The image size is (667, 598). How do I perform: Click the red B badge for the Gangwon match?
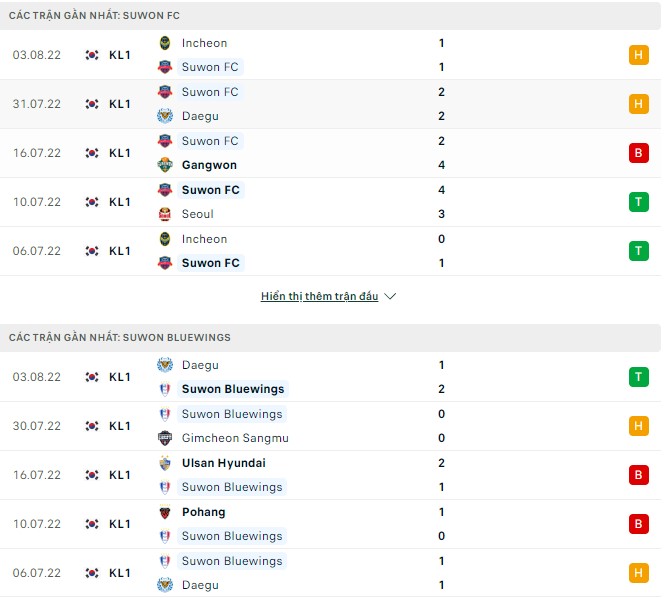tap(638, 153)
